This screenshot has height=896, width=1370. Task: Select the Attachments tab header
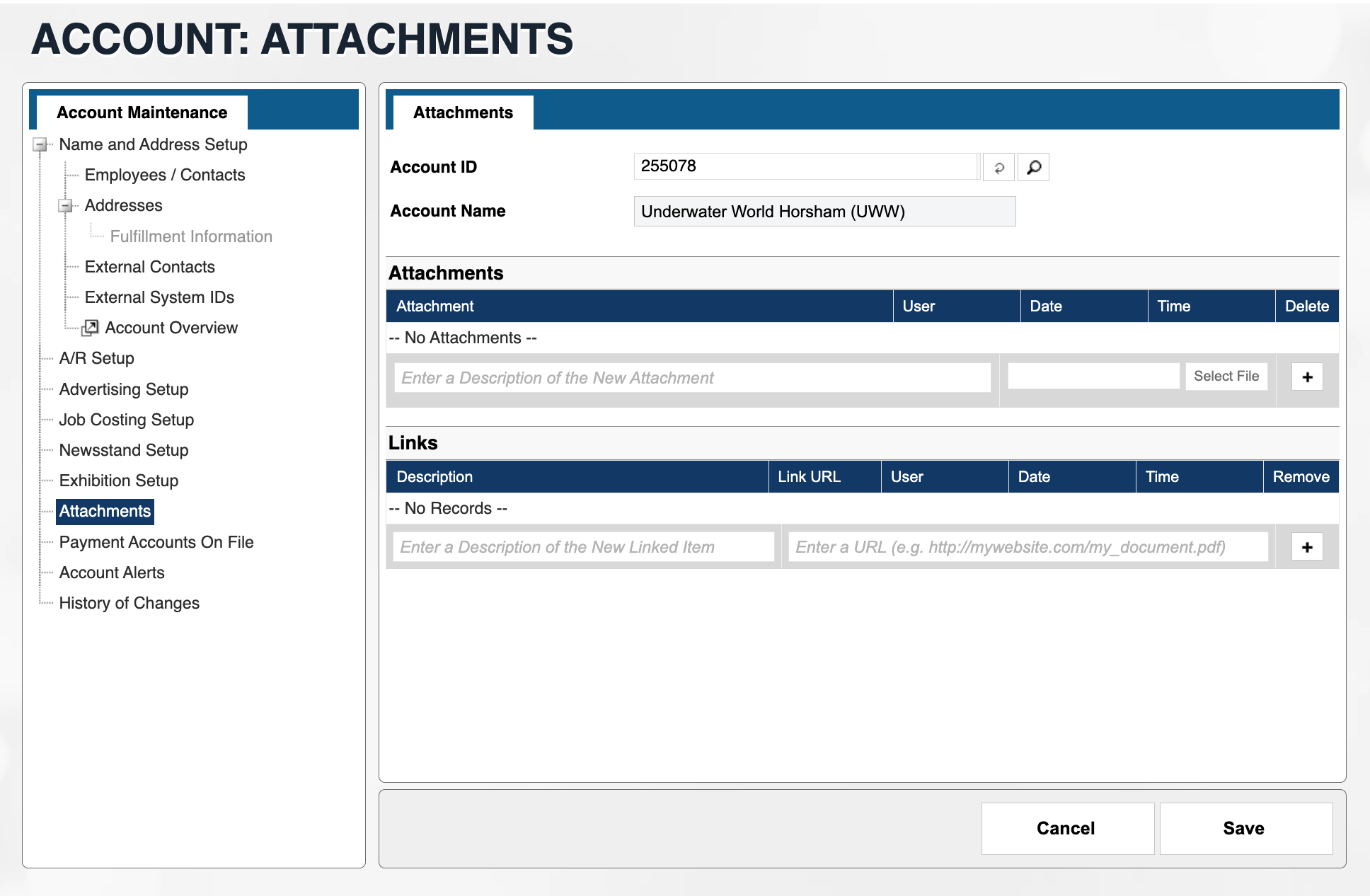(x=463, y=113)
